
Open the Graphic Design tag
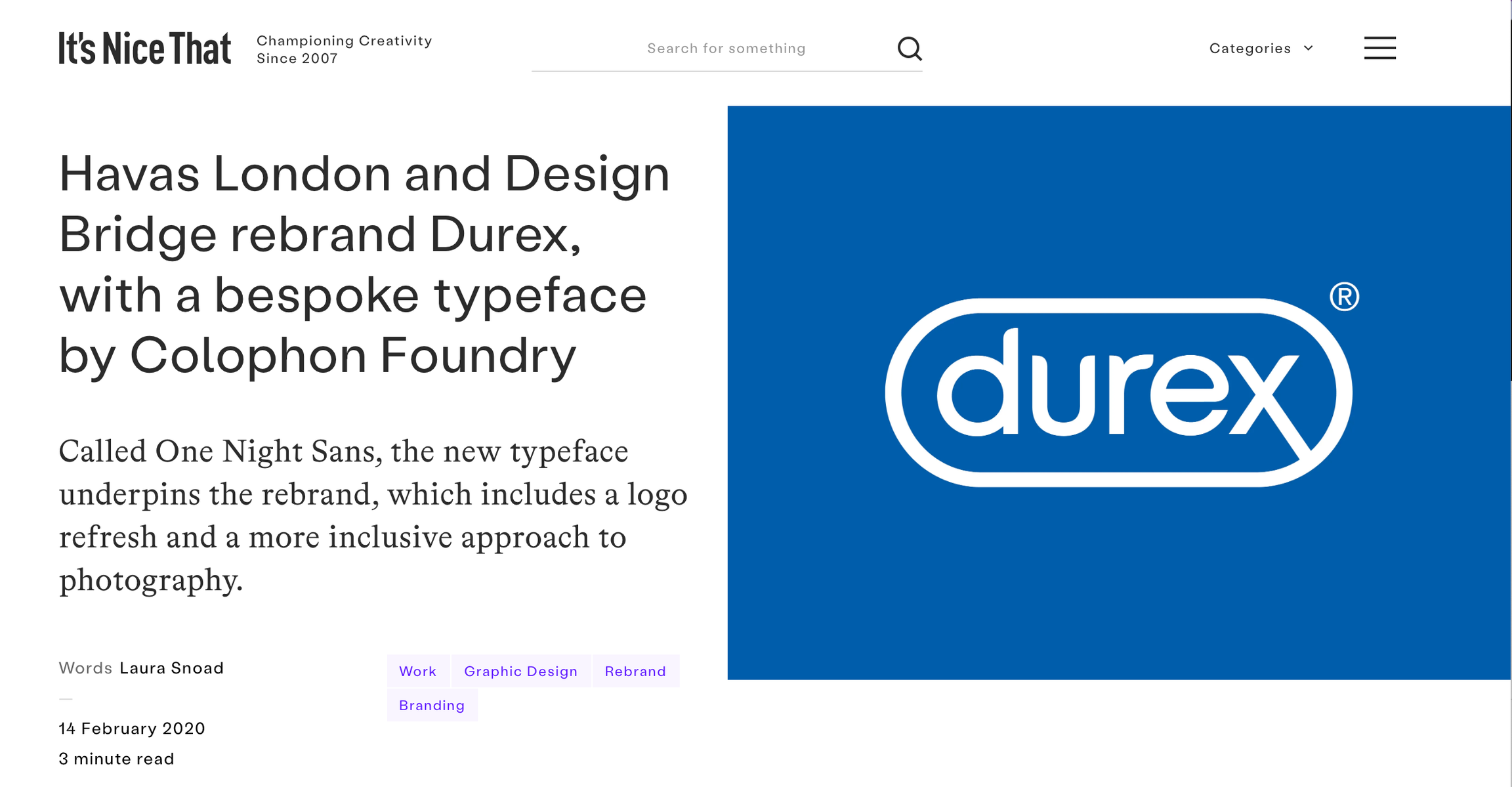click(x=521, y=671)
